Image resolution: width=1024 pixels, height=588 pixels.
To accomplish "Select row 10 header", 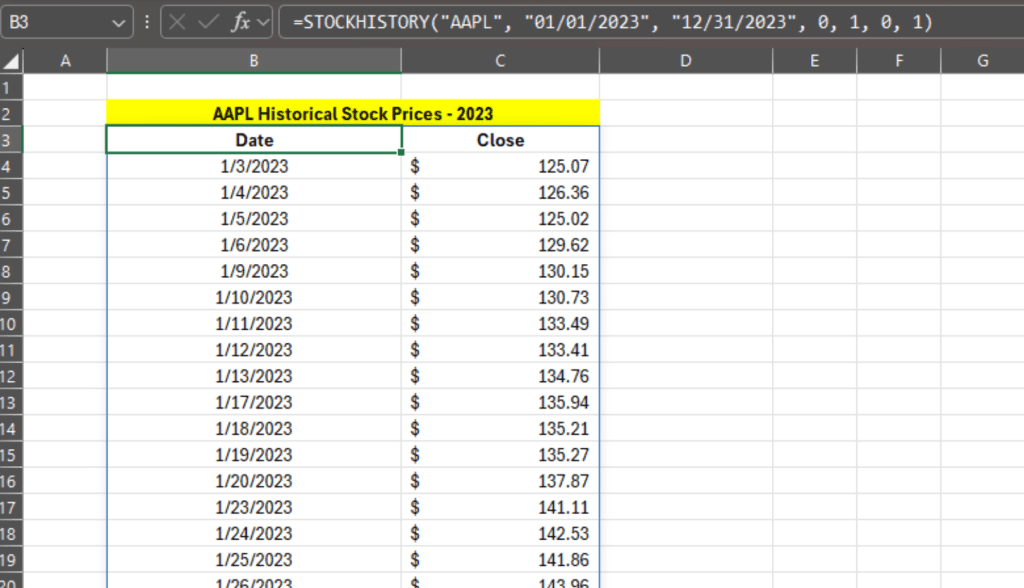I will [x=11, y=324].
